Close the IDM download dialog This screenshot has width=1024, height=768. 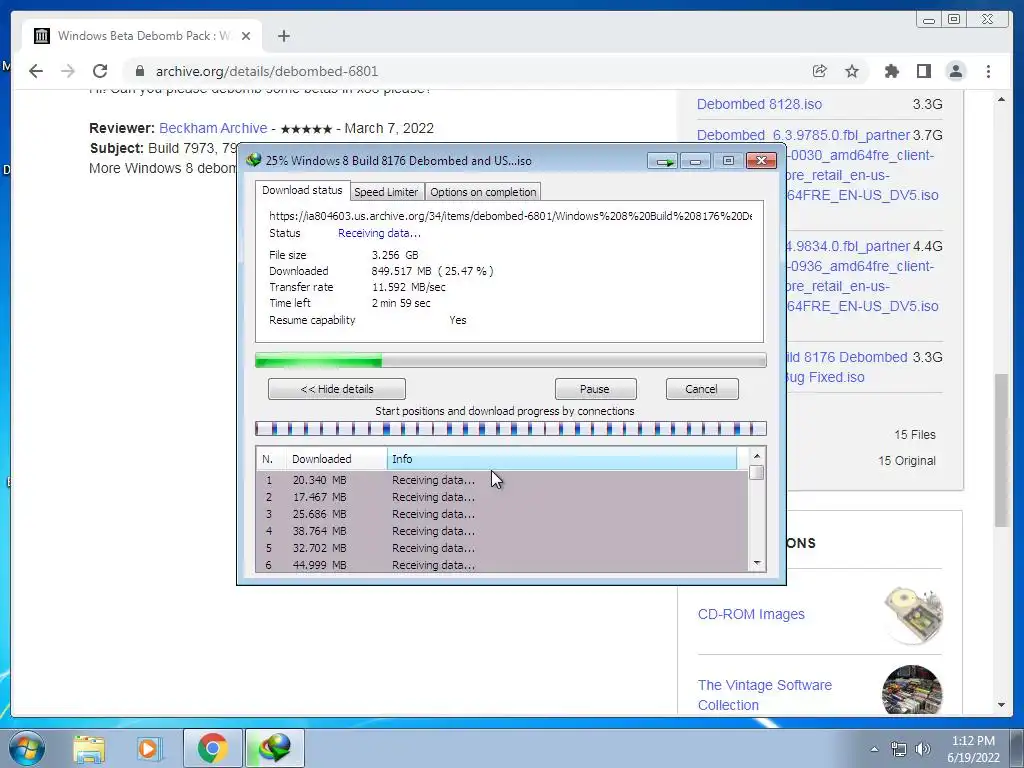click(x=761, y=161)
